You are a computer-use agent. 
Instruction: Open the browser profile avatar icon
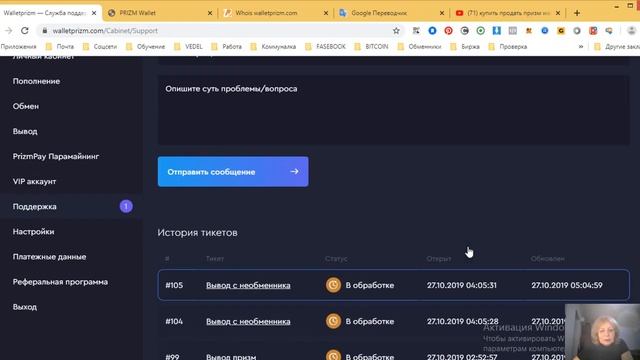631,31
